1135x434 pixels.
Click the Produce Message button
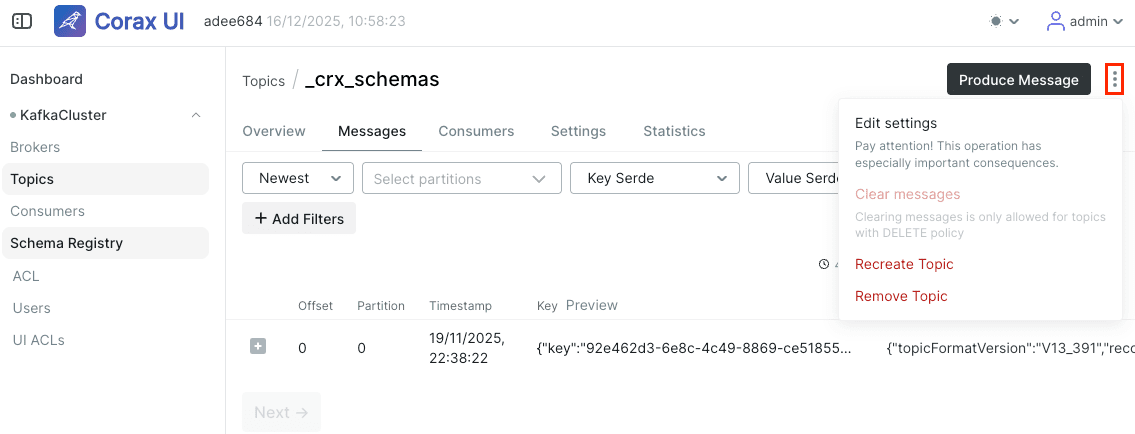tap(1018, 80)
